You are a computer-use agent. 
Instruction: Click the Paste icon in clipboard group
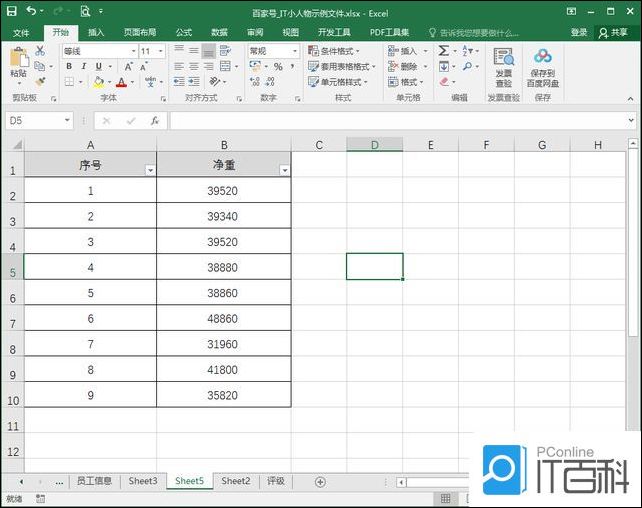[18, 60]
